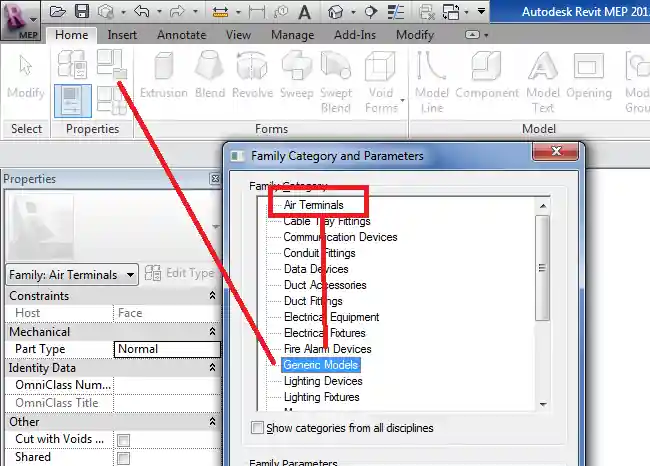Toggle the Cut with Voids checkbox
The image size is (650, 466).
point(124,440)
